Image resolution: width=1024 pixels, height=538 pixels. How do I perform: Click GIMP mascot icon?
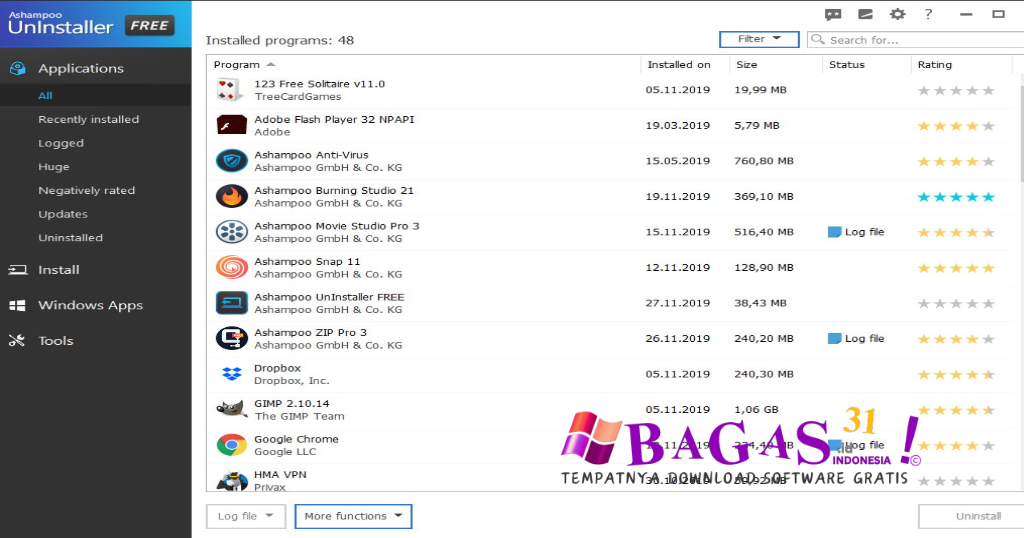[231, 409]
